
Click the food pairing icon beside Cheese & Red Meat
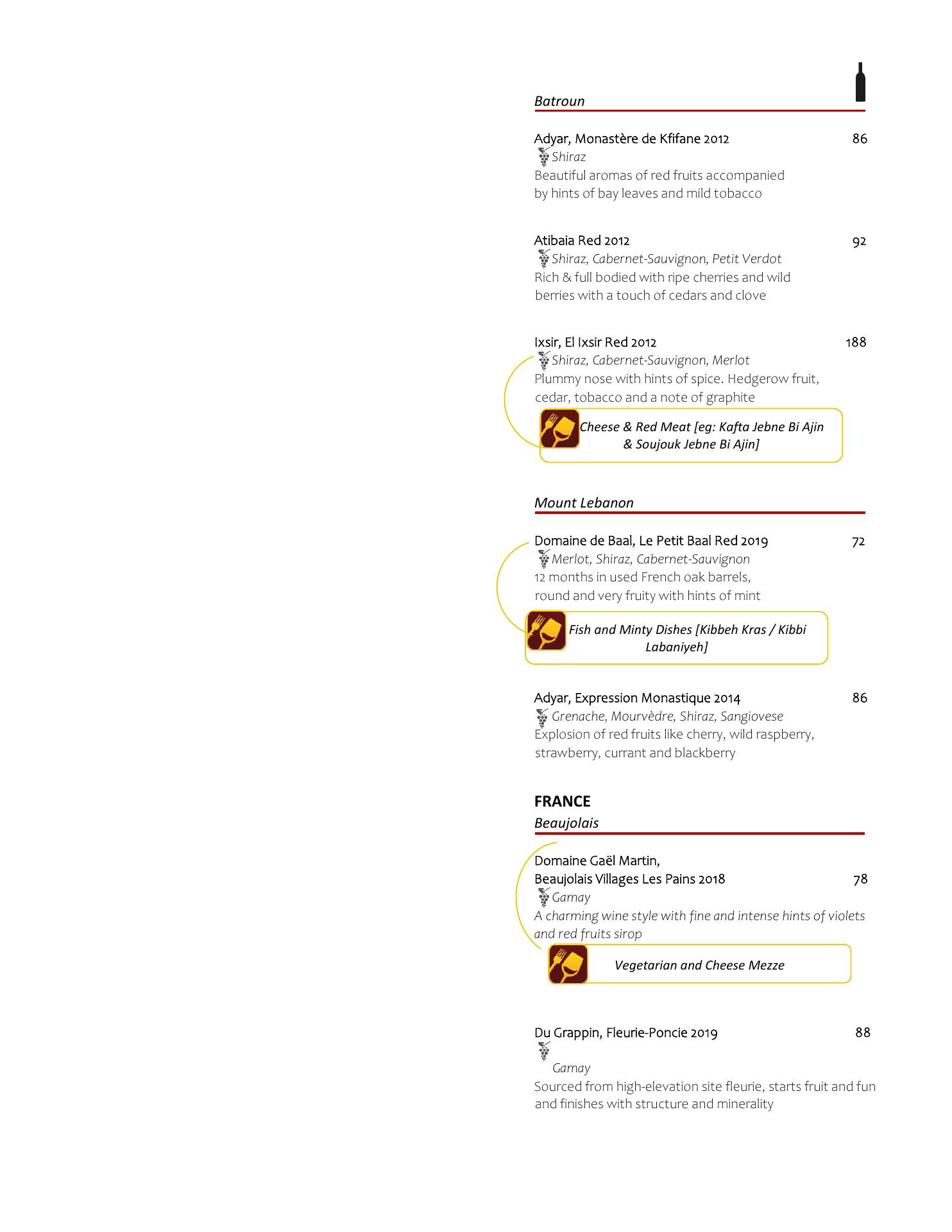(559, 429)
